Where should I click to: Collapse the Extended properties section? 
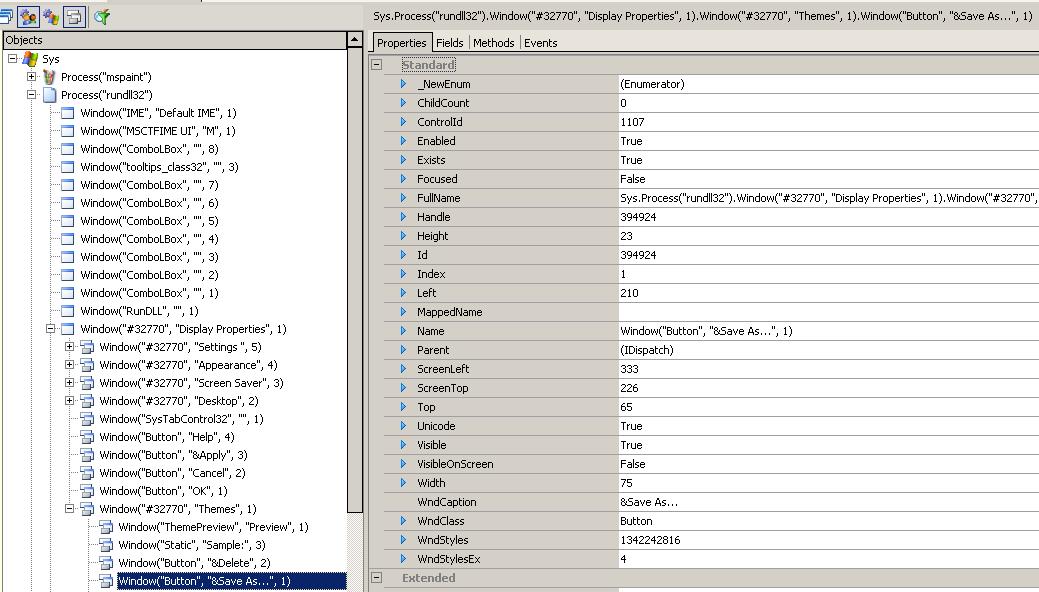[377, 578]
